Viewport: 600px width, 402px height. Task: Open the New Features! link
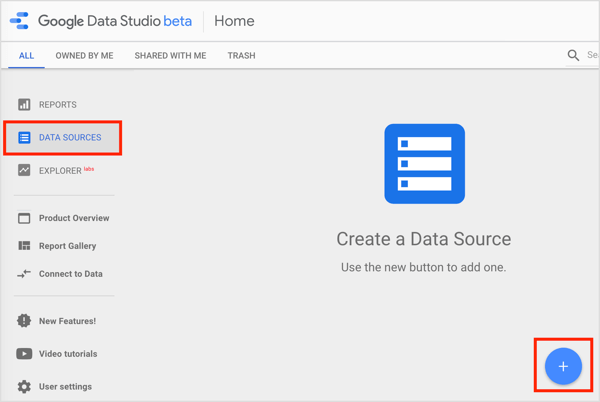pyautogui.click(x=67, y=321)
